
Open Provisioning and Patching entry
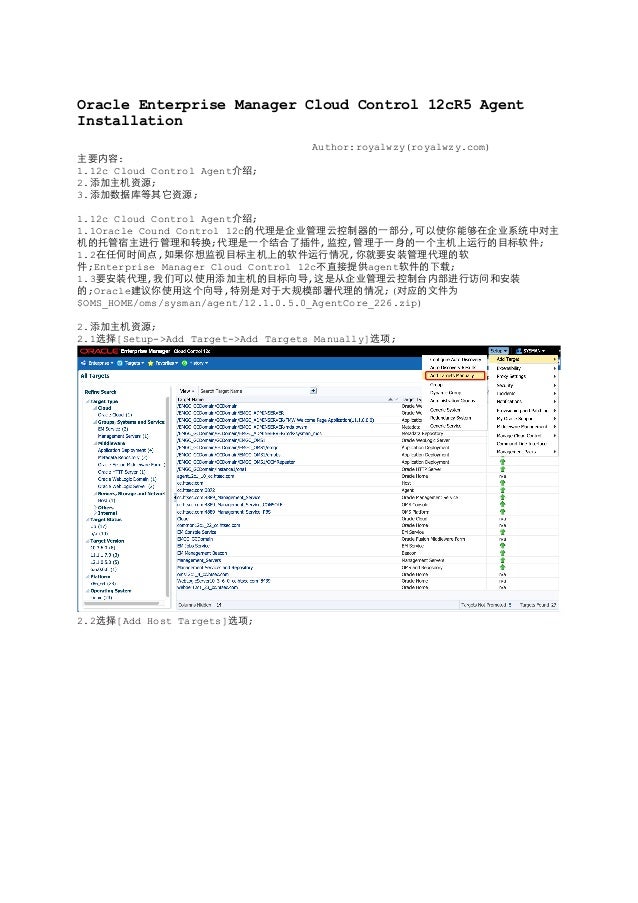(x=523, y=410)
